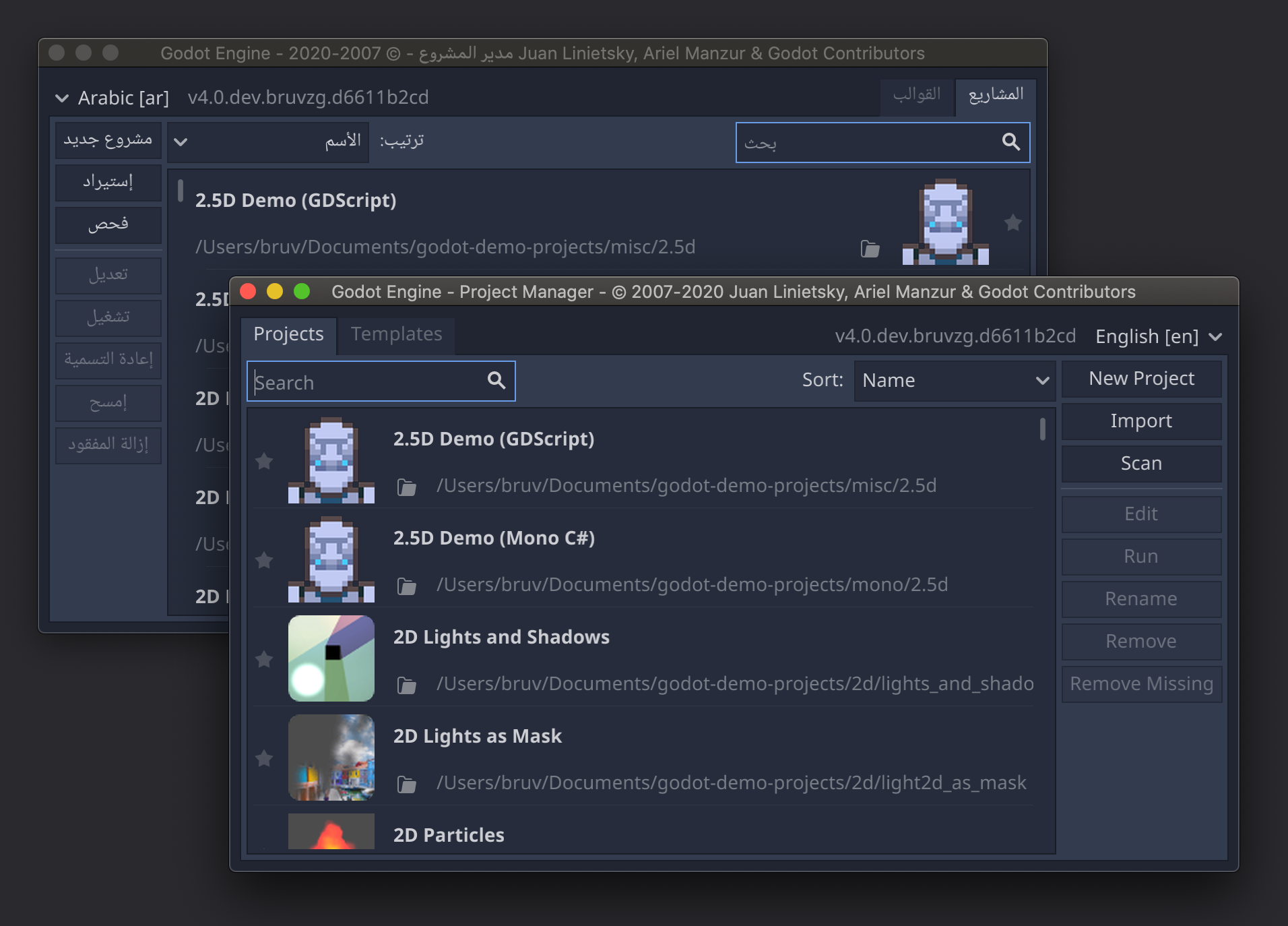The width and height of the screenshot is (1288, 926).
Task: Click robot thumbnail in the Arabic window
Action: [946, 222]
